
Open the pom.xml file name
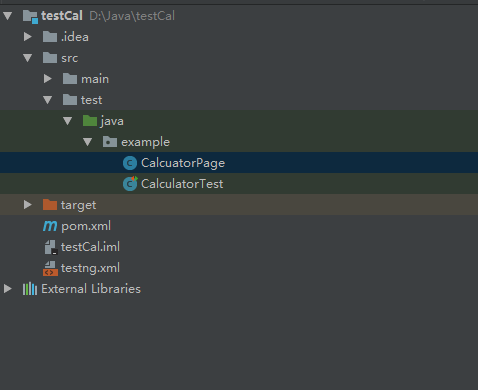(86, 226)
